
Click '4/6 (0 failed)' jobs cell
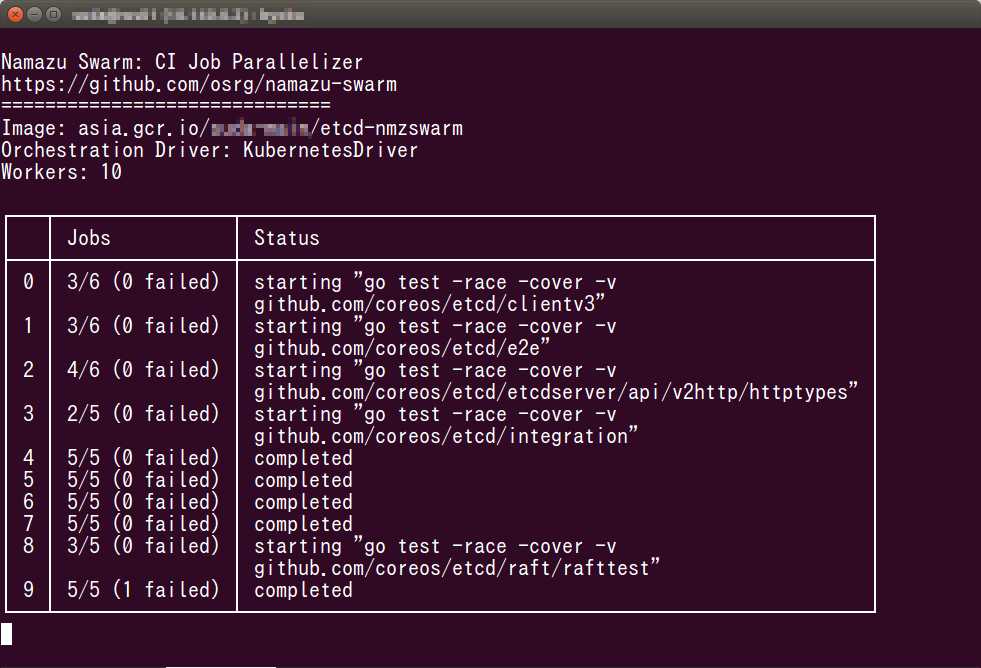pyautogui.click(x=143, y=370)
